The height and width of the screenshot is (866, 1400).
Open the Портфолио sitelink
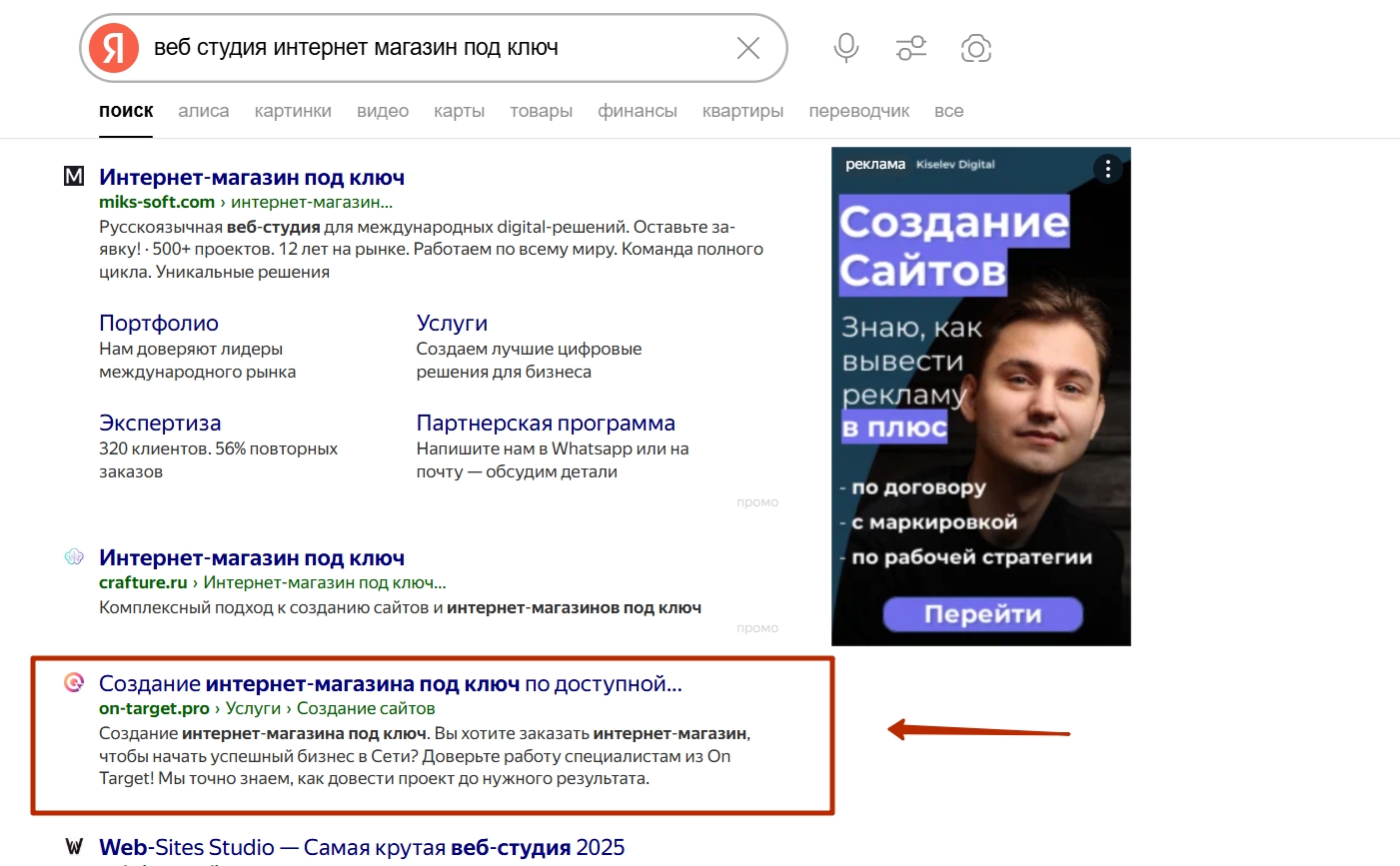159,323
